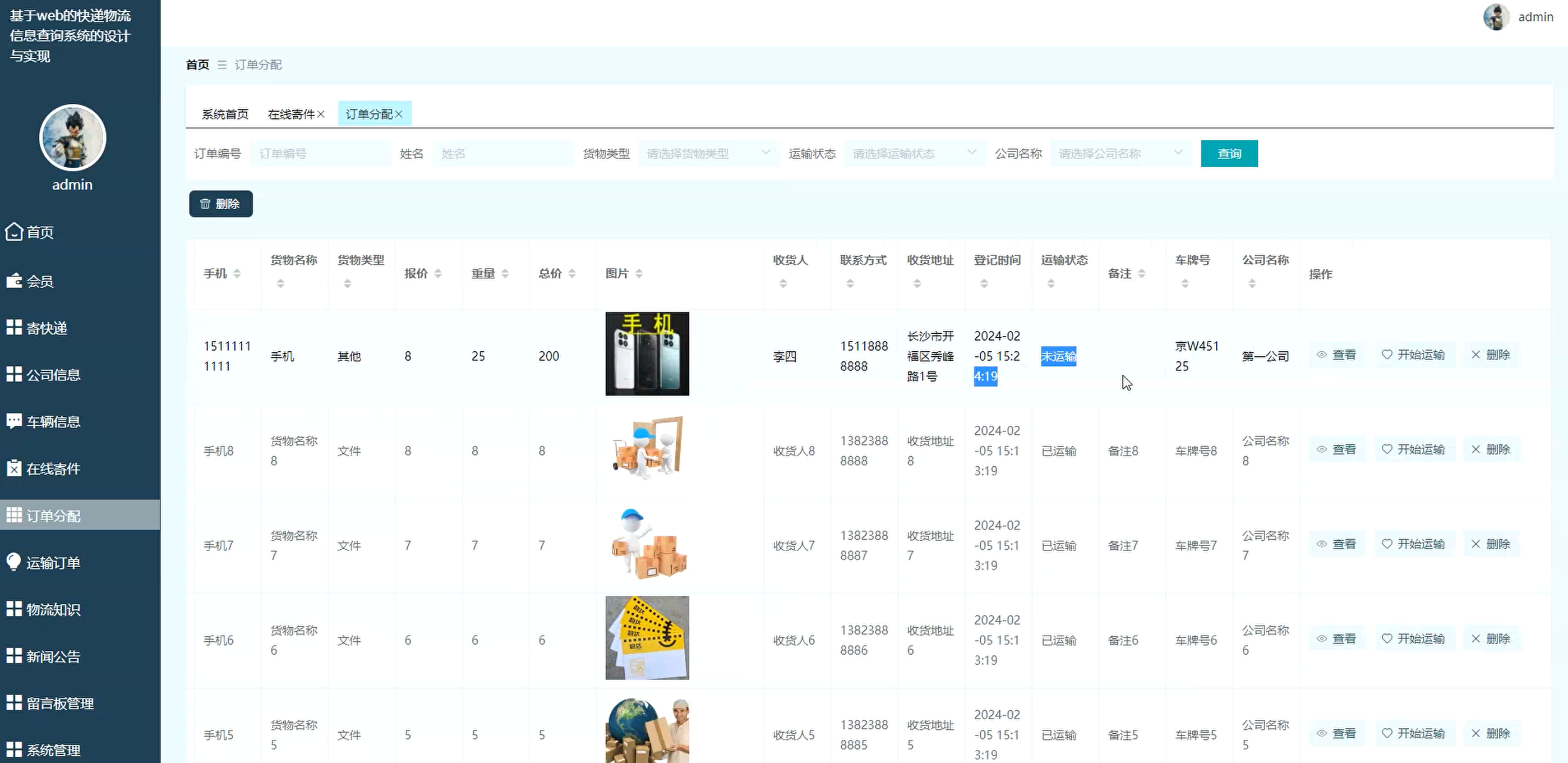The image size is (1568, 763).
Task: Open 首页 in the sidebar
Action: [x=40, y=232]
